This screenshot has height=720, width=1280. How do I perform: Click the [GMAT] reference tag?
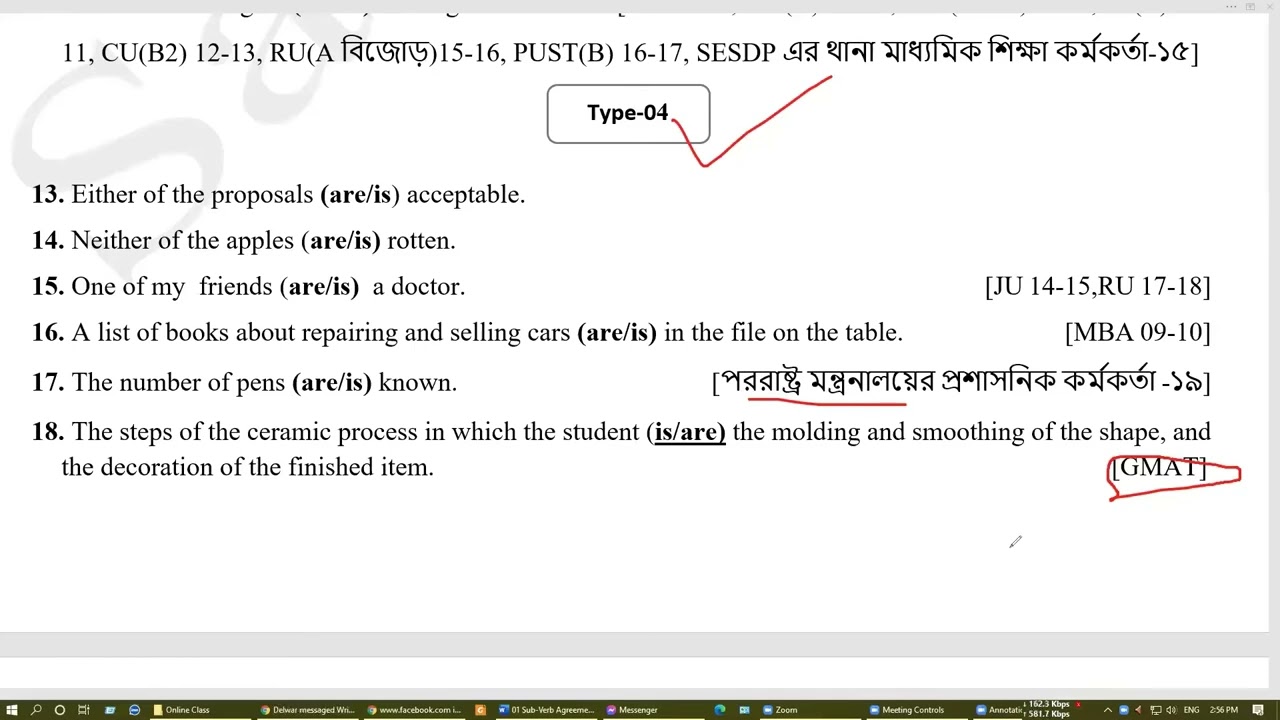[1159, 467]
